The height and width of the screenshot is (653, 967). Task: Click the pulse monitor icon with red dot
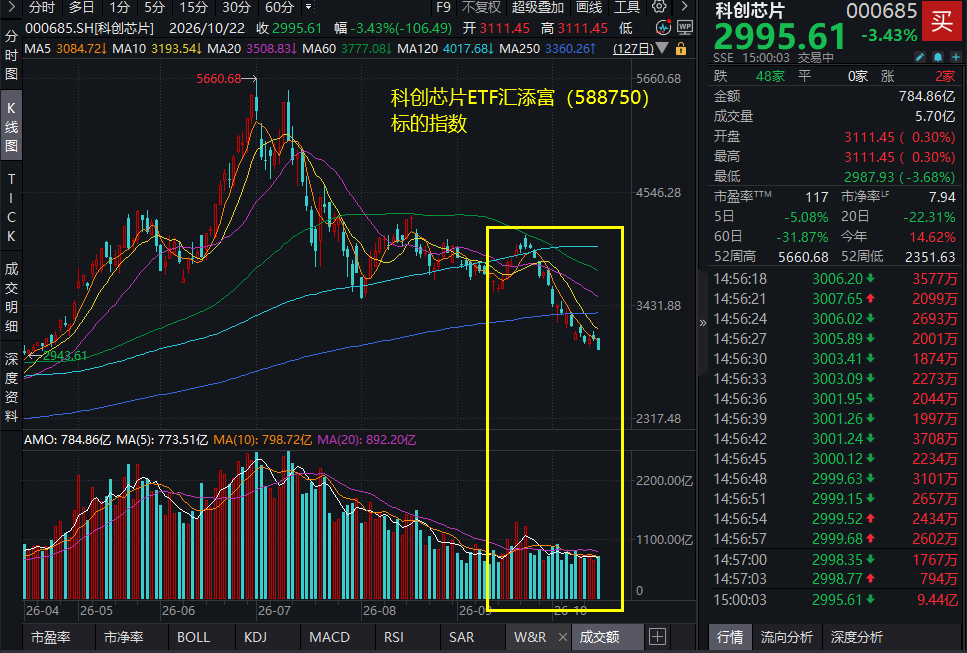coord(664,27)
